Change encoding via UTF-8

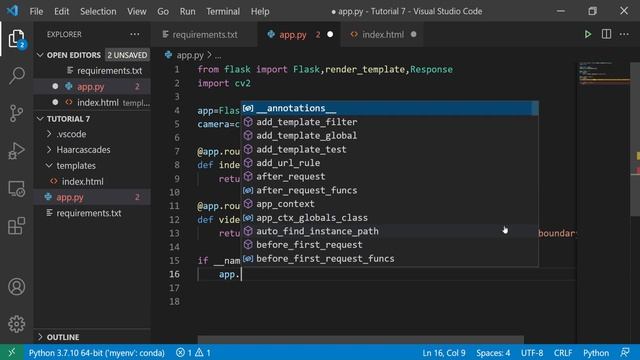(x=532, y=353)
